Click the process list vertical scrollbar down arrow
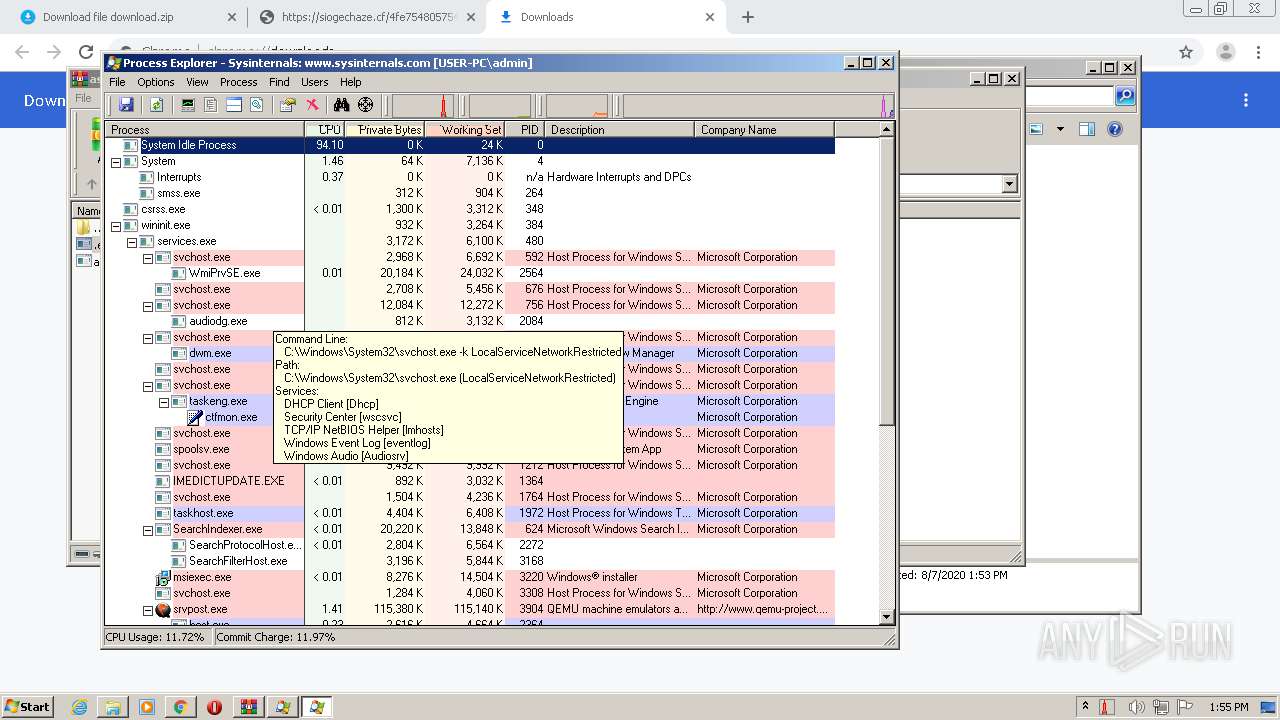 (886, 616)
